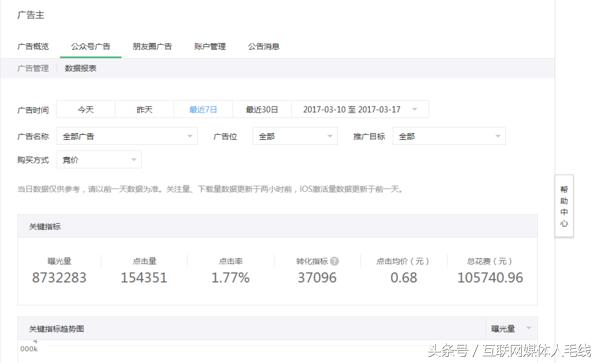Open the 朋友圈广告 tab
600x363 pixels.
(152, 46)
